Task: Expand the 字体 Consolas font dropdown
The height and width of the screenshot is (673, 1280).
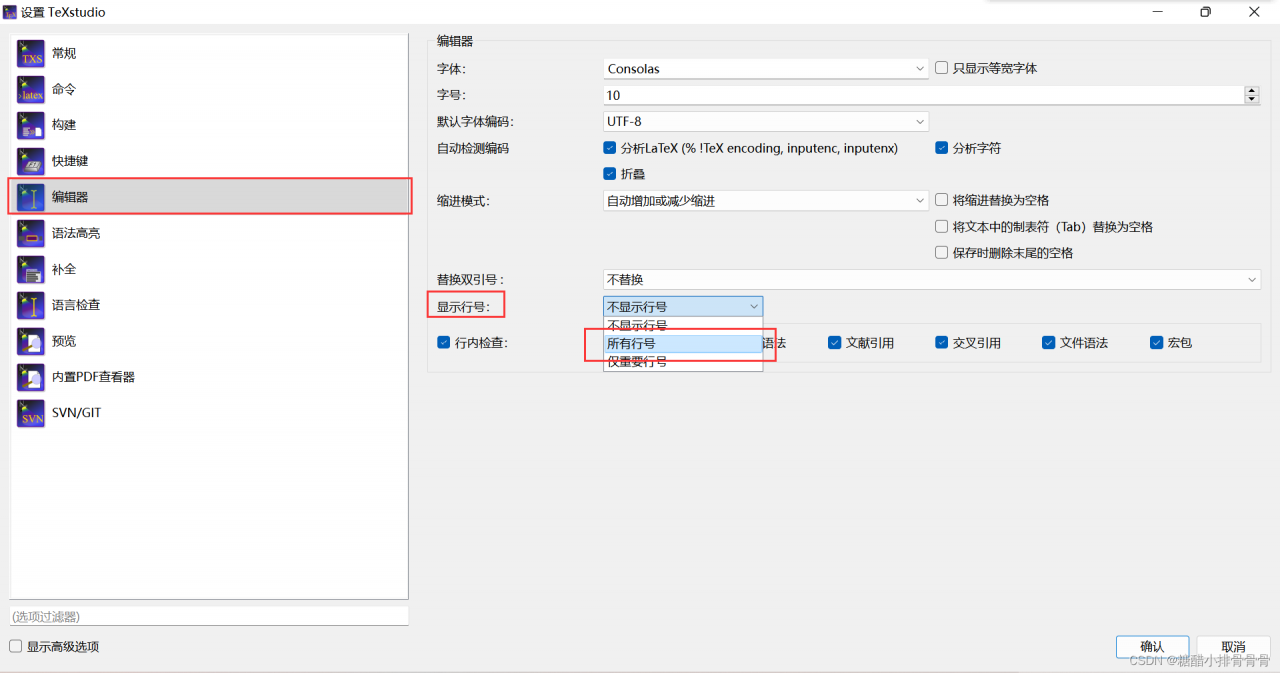Action: (x=766, y=69)
